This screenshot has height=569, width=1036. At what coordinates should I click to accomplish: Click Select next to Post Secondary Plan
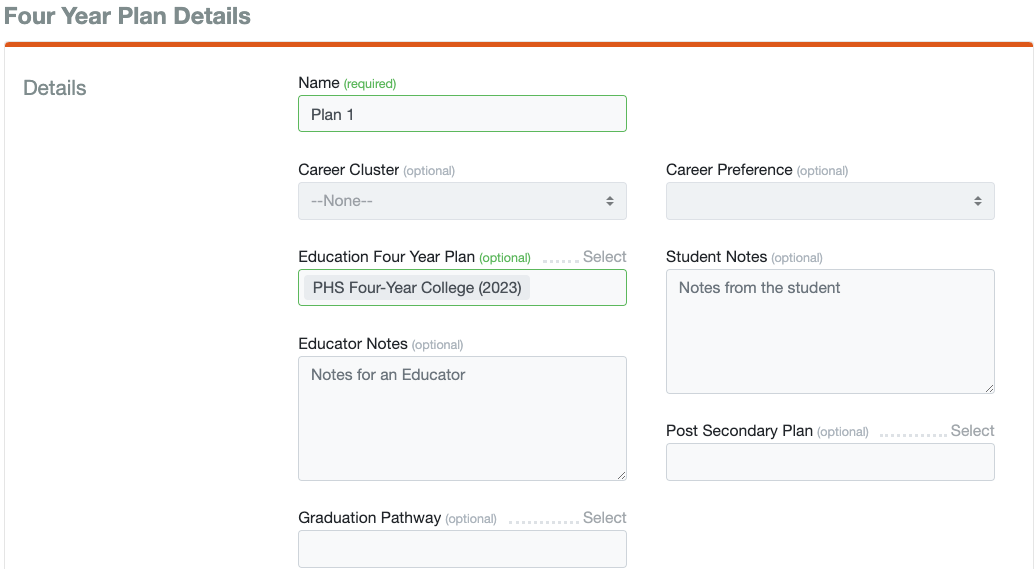coord(972,431)
